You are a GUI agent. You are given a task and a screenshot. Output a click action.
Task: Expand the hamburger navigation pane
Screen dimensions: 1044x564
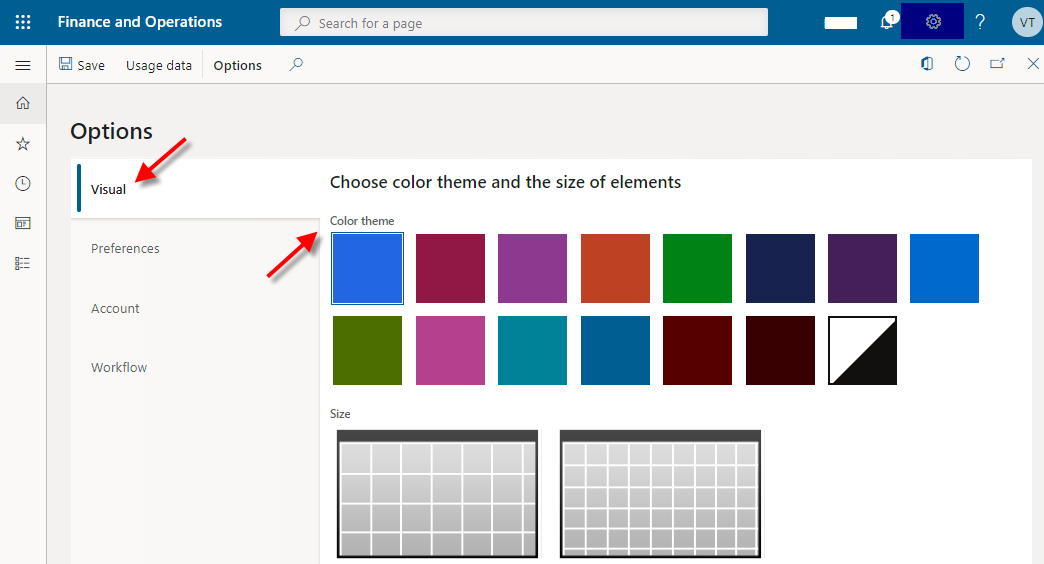23,65
